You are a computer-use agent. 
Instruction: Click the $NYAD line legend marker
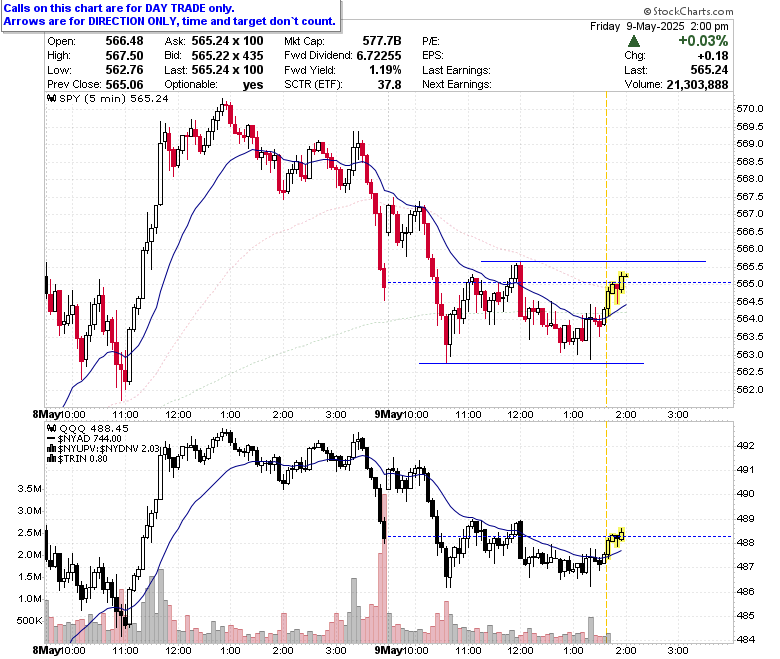pyautogui.click(x=51, y=439)
